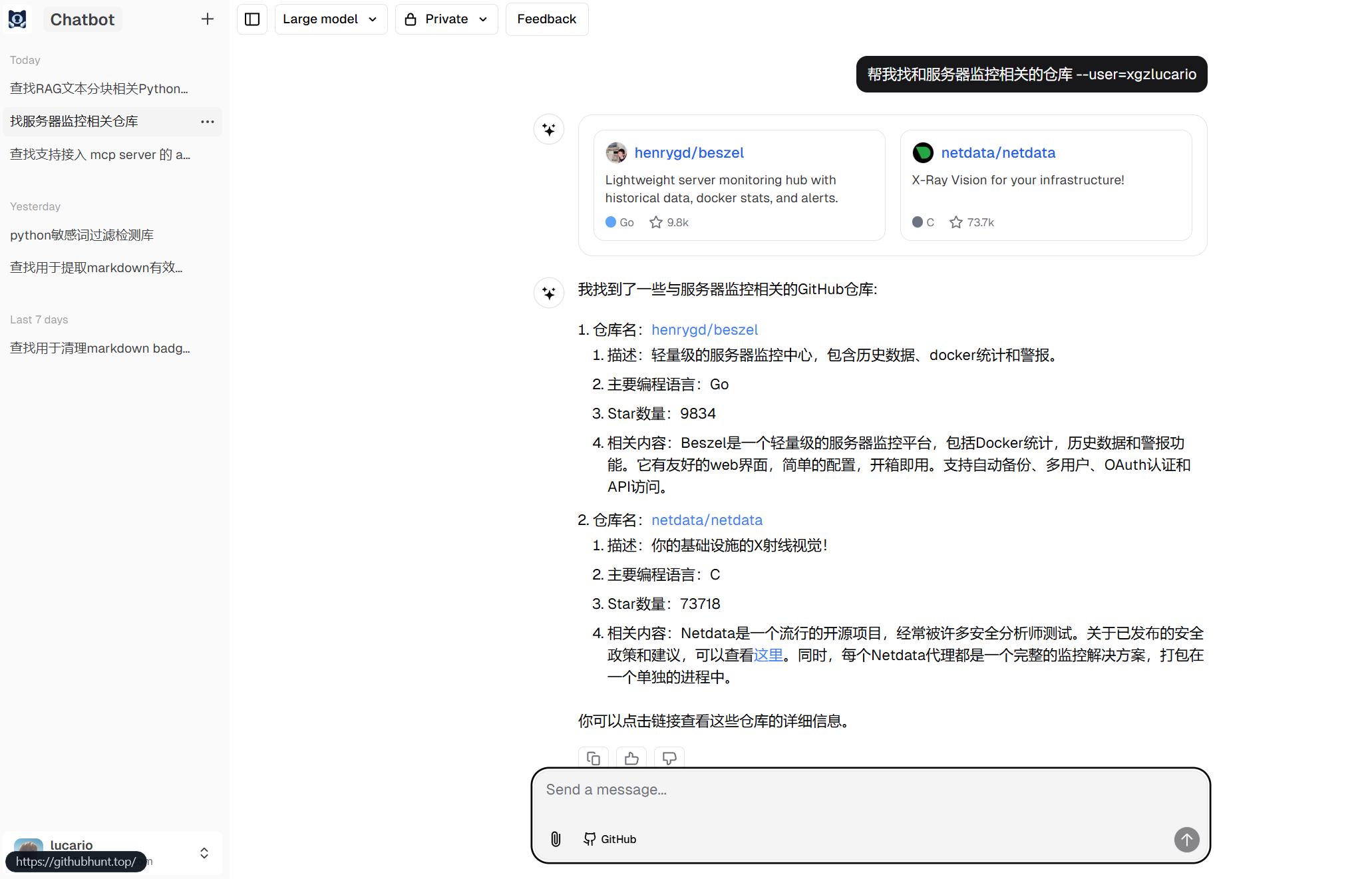
Task: Toggle the sidebar panel icon
Action: coord(252,19)
